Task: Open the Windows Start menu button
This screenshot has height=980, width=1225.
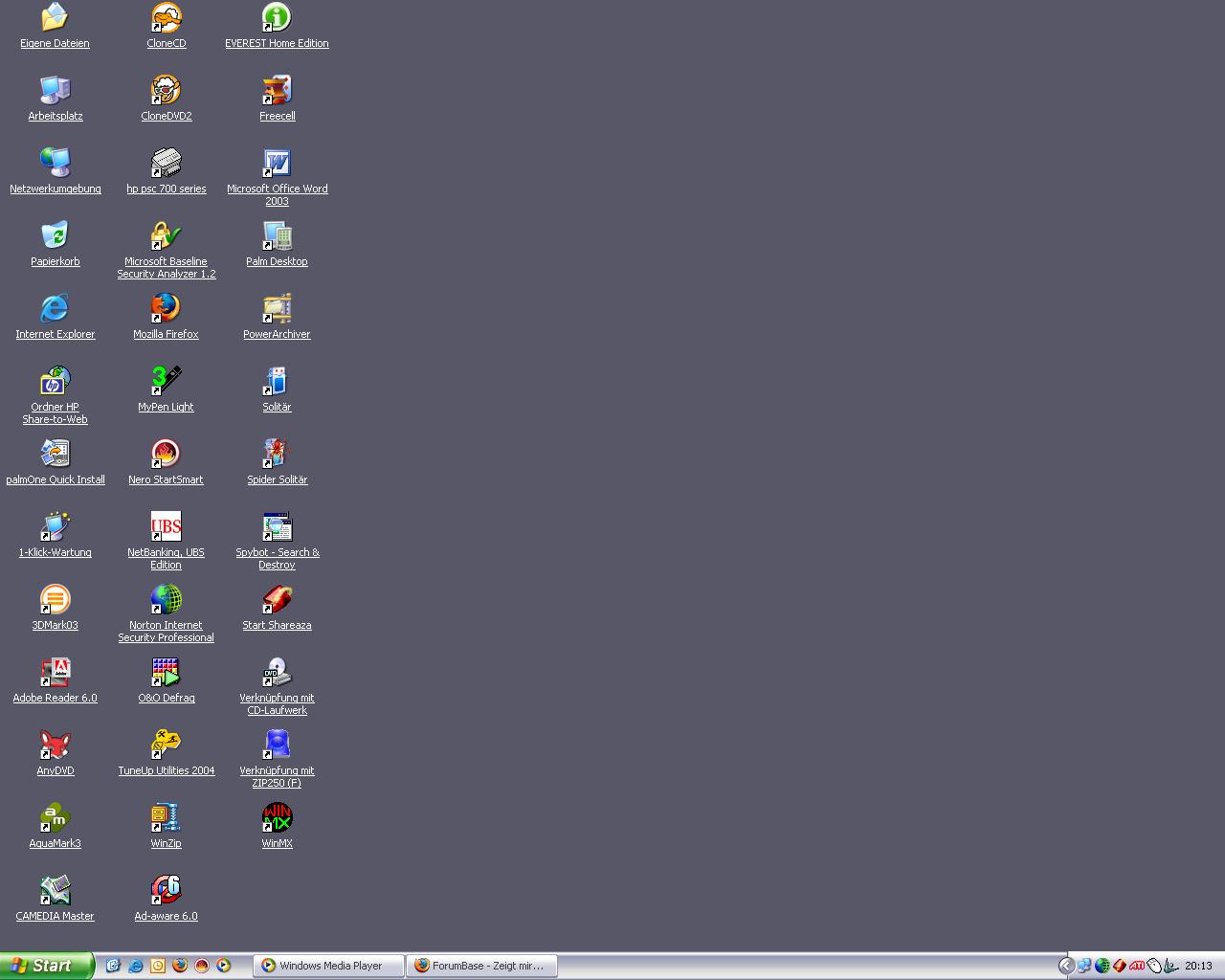Action: [x=47, y=966]
